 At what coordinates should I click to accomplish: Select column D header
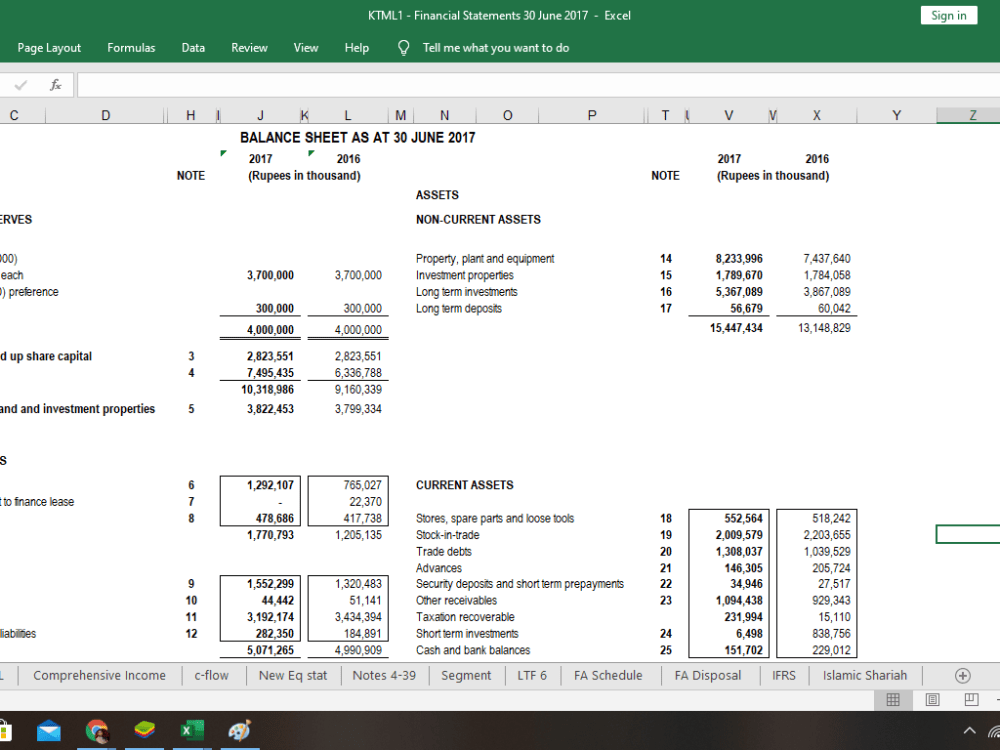click(x=105, y=115)
